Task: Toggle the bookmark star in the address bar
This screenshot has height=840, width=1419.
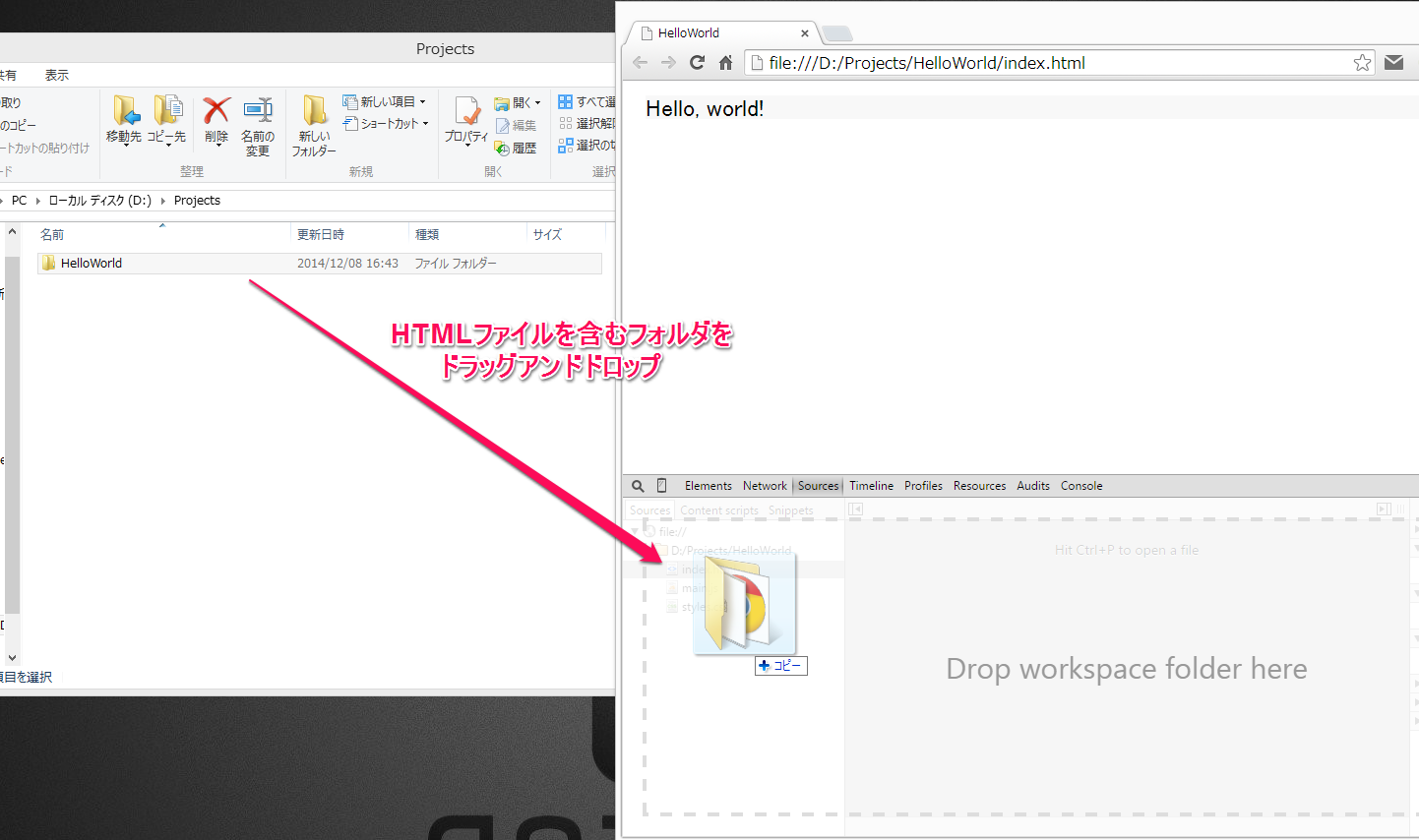Action: click(x=1362, y=62)
